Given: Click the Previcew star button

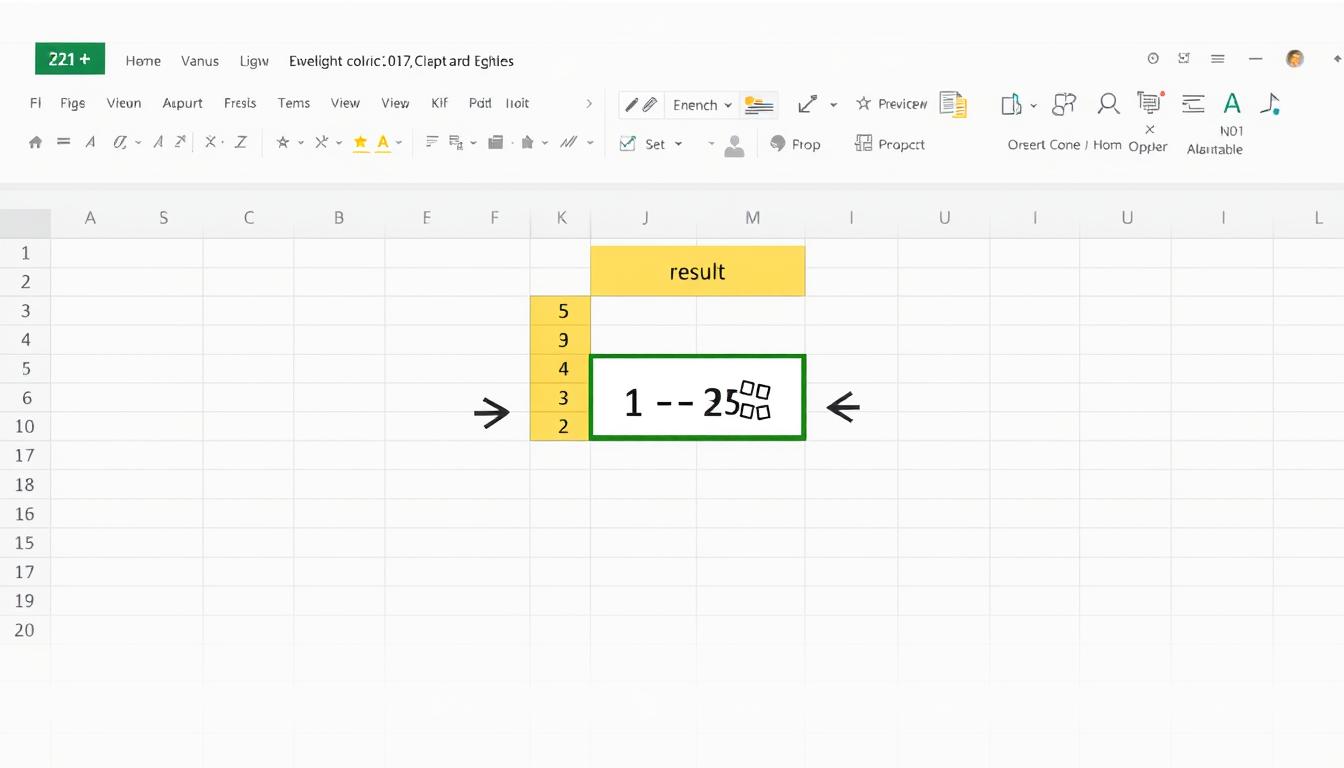Looking at the screenshot, I should [892, 104].
